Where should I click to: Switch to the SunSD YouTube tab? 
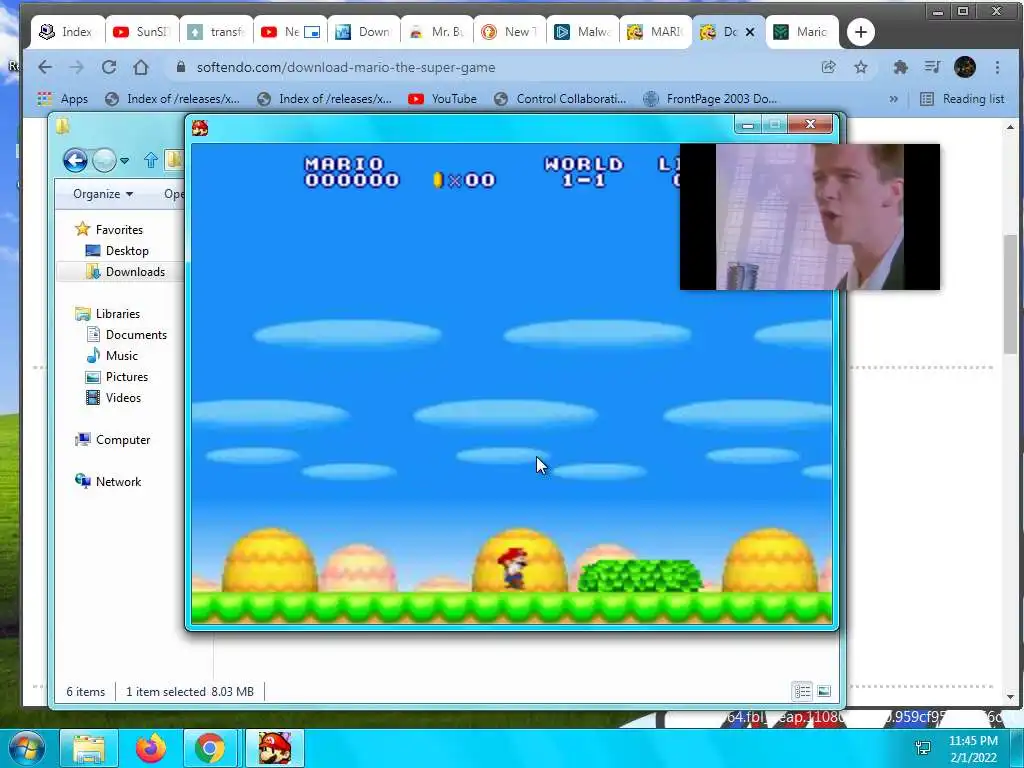click(142, 31)
